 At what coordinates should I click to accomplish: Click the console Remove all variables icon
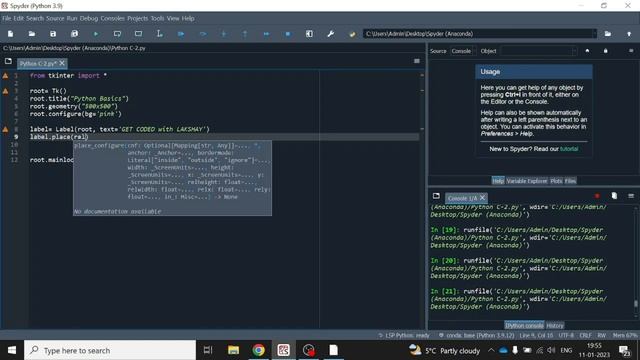[x=614, y=196]
